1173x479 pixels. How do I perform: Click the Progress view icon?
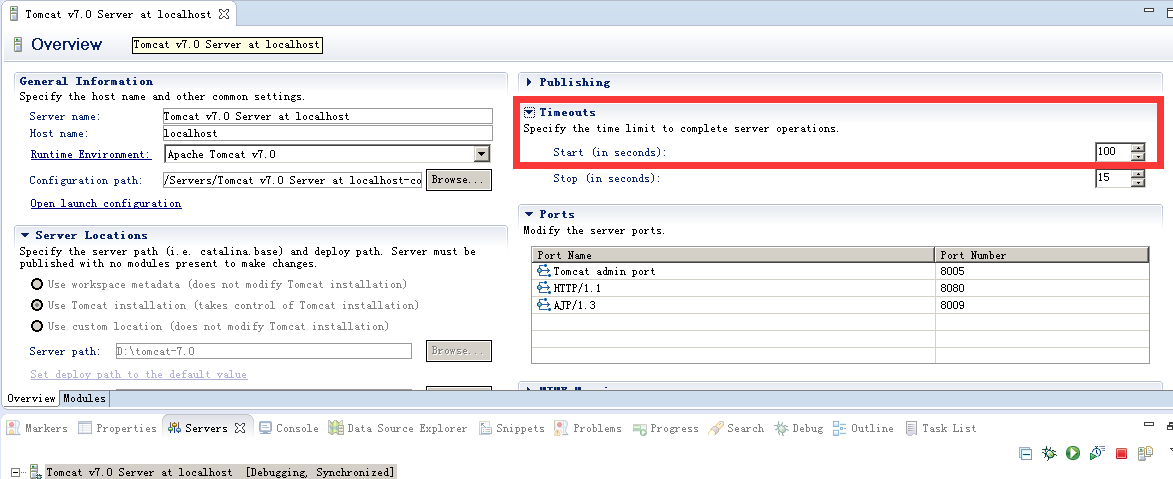[x=640, y=429]
